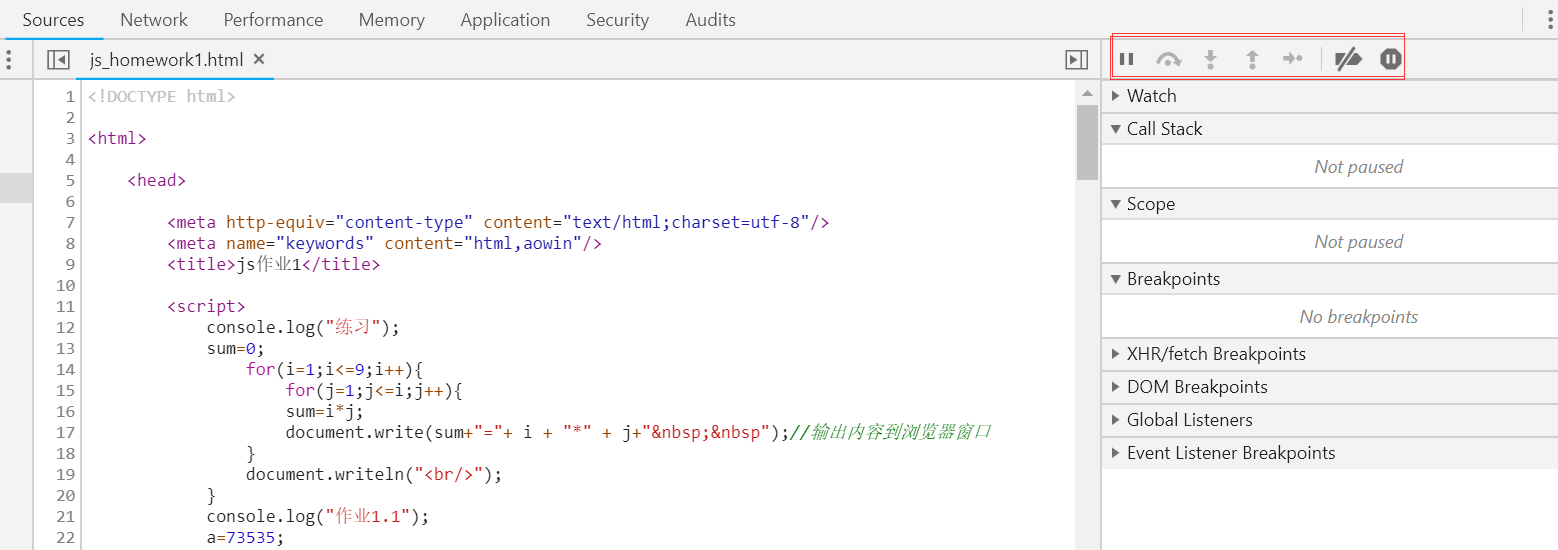The height and width of the screenshot is (550, 1558).
Task: Click the step out icon
Action: click(x=1251, y=59)
